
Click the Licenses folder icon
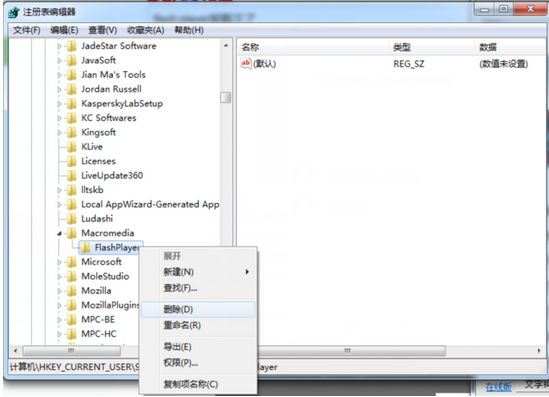71,161
